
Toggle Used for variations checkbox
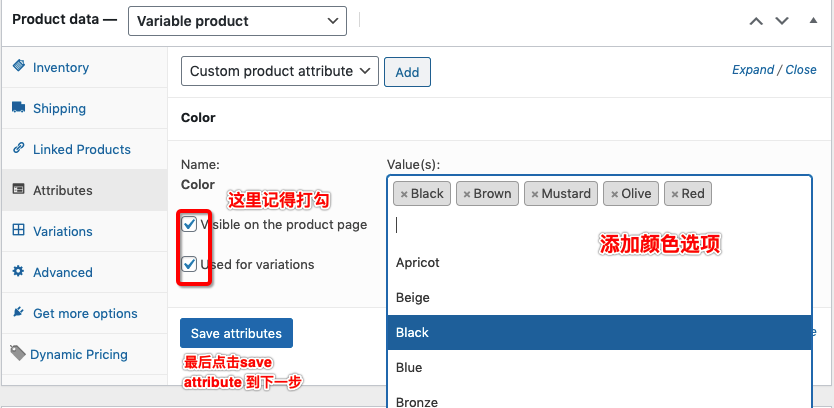pyautogui.click(x=190, y=265)
